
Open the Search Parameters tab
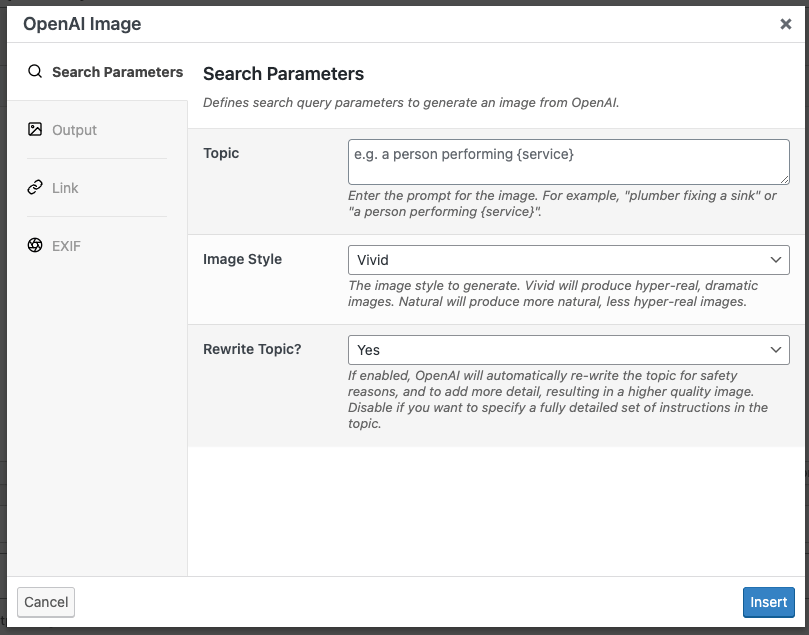click(97, 72)
